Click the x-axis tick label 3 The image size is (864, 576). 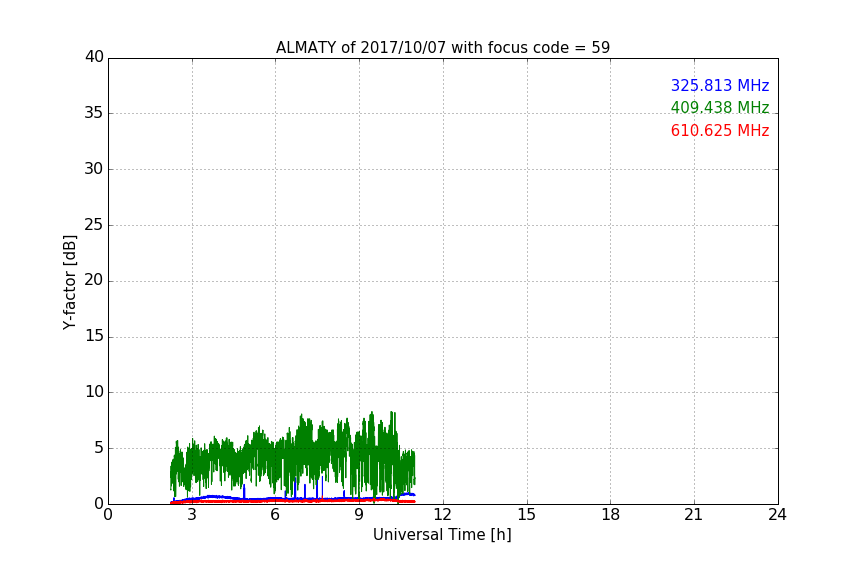tap(192, 515)
